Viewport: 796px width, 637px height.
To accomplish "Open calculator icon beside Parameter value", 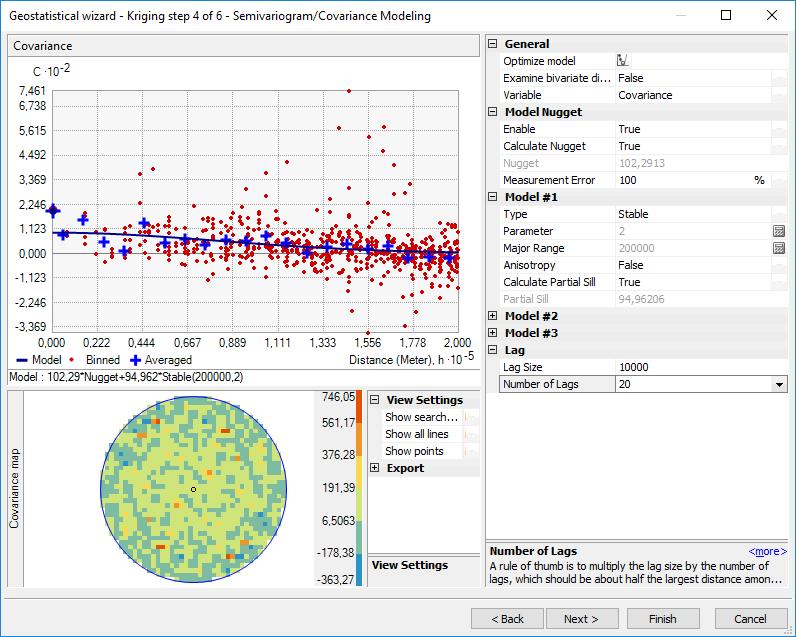I will (779, 231).
